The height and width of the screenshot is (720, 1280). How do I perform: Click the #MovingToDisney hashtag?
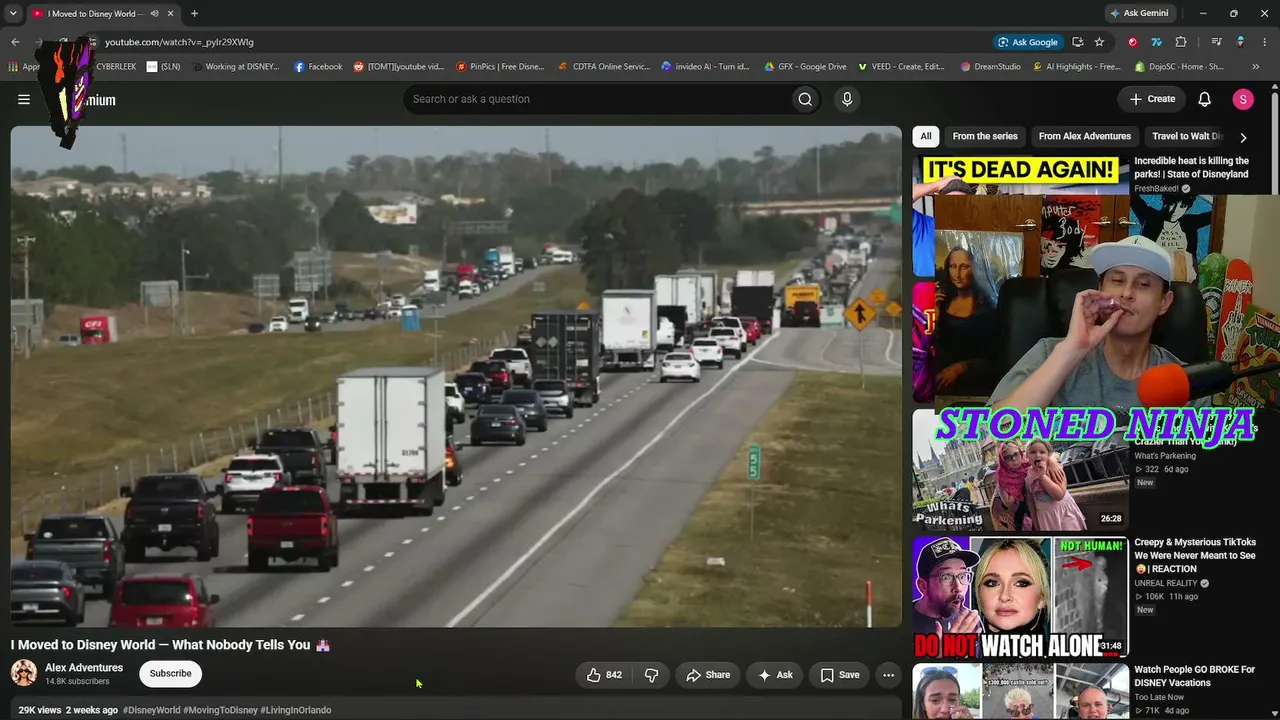[220, 710]
